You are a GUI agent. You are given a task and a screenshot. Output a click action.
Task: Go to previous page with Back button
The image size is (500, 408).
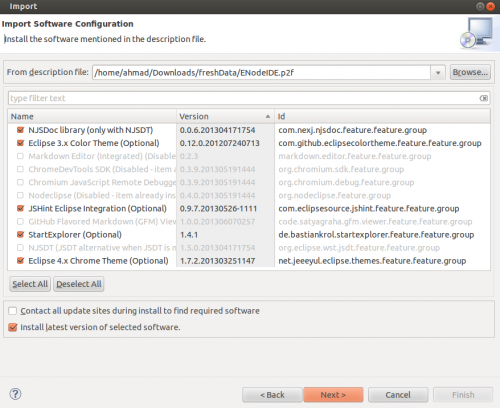coord(272,395)
